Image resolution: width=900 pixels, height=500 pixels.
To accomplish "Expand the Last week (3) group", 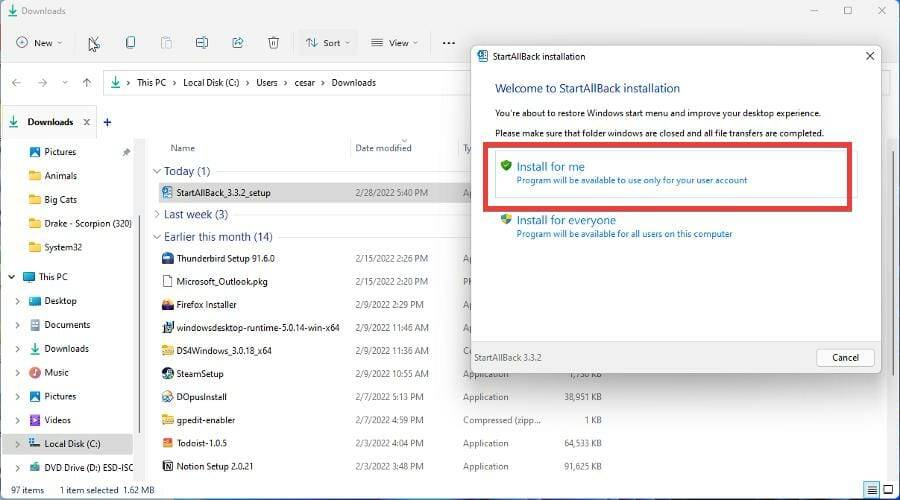I will pyautogui.click(x=157, y=214).
